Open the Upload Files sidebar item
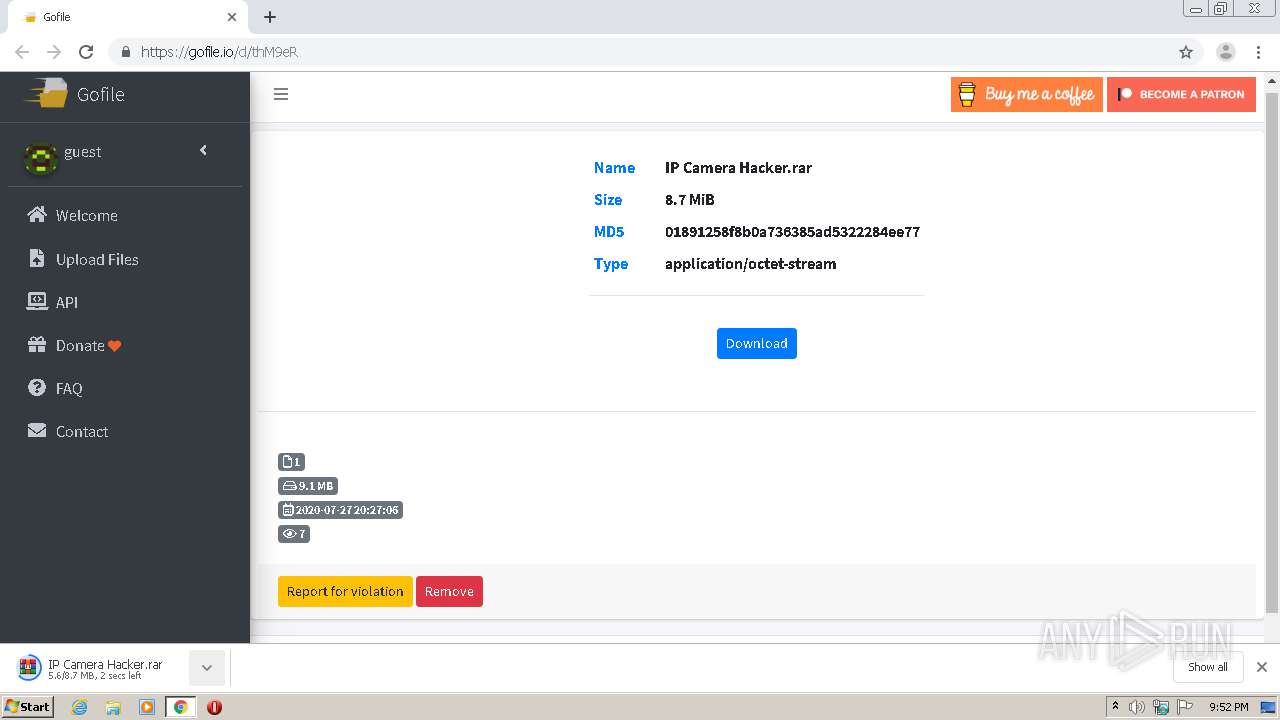Viewport: 1280px width, 720px height. tap(125, 259)
